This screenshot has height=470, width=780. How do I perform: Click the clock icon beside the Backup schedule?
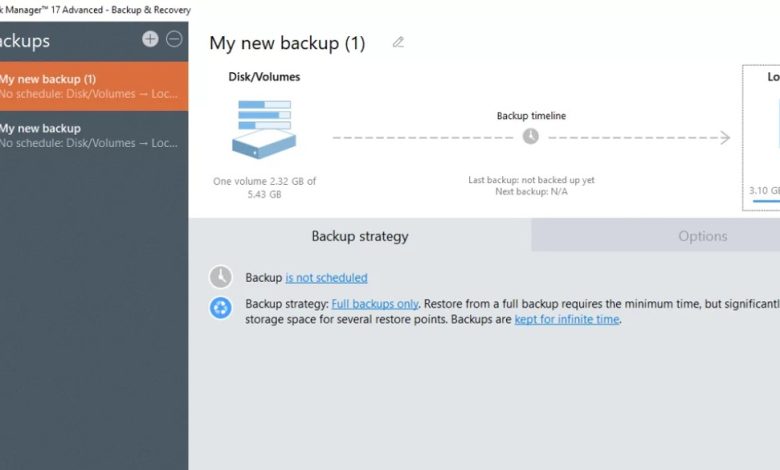(x=220, y=278)
